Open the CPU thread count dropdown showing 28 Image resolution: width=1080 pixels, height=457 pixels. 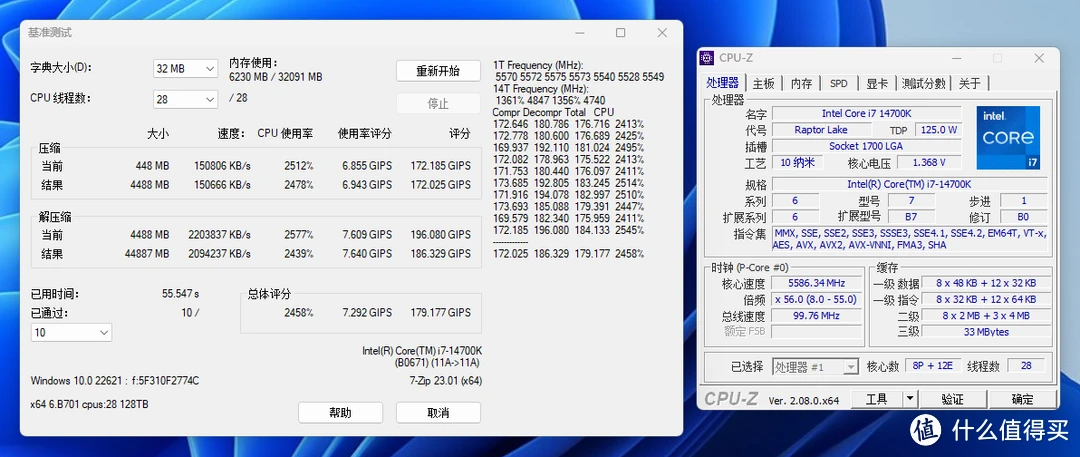pos(185,99)
